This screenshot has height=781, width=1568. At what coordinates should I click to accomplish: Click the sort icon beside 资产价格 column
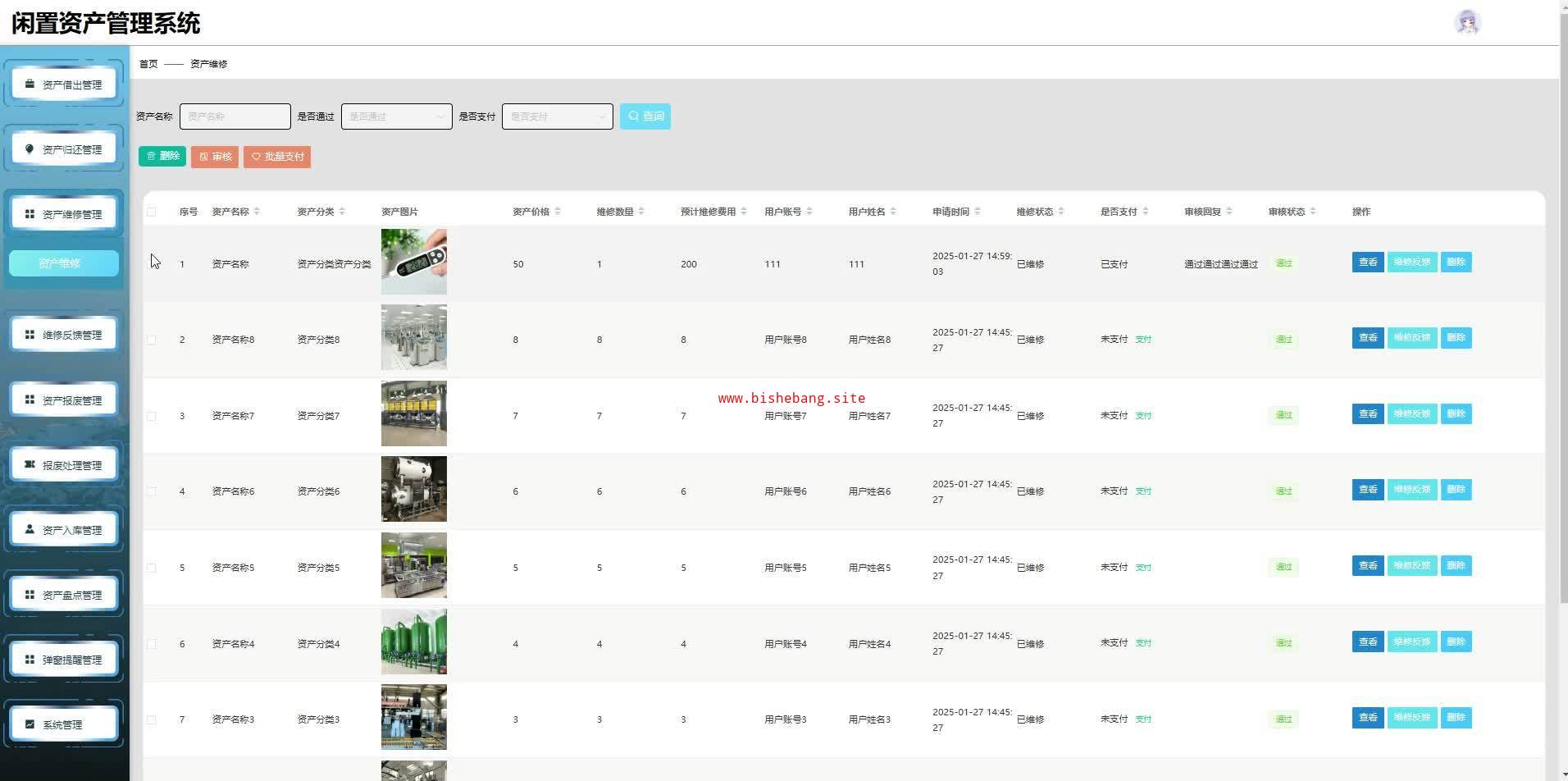pos(558,212)
